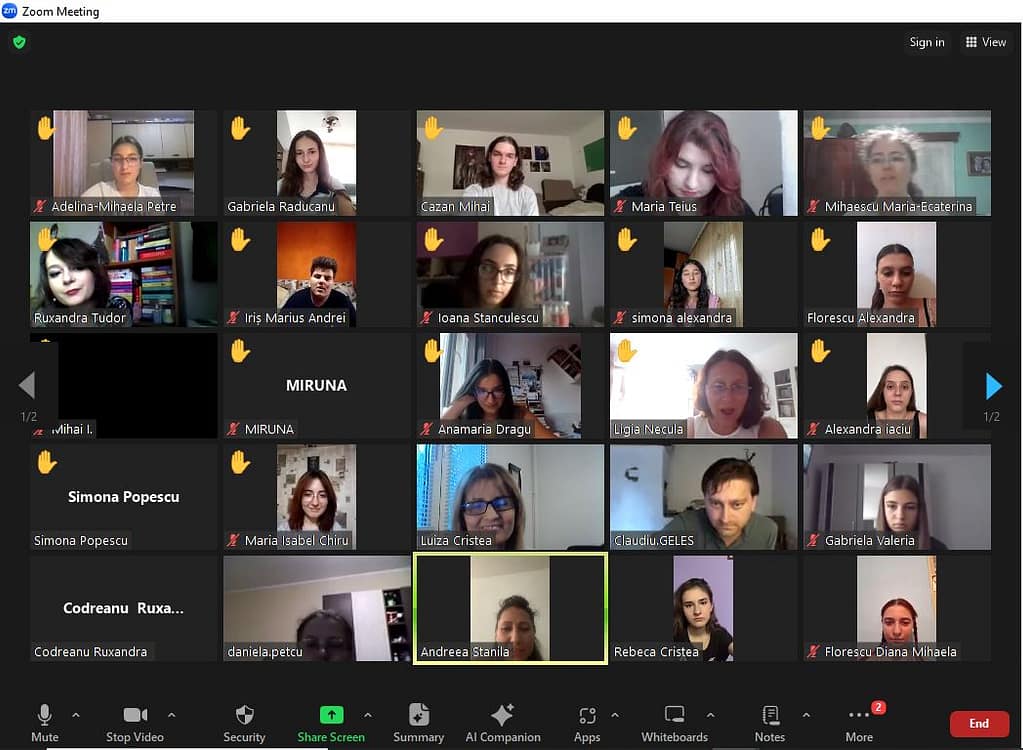Select Ruxandra Tudor video tile
The image size is (1023, 750).
tap(123, 274)
